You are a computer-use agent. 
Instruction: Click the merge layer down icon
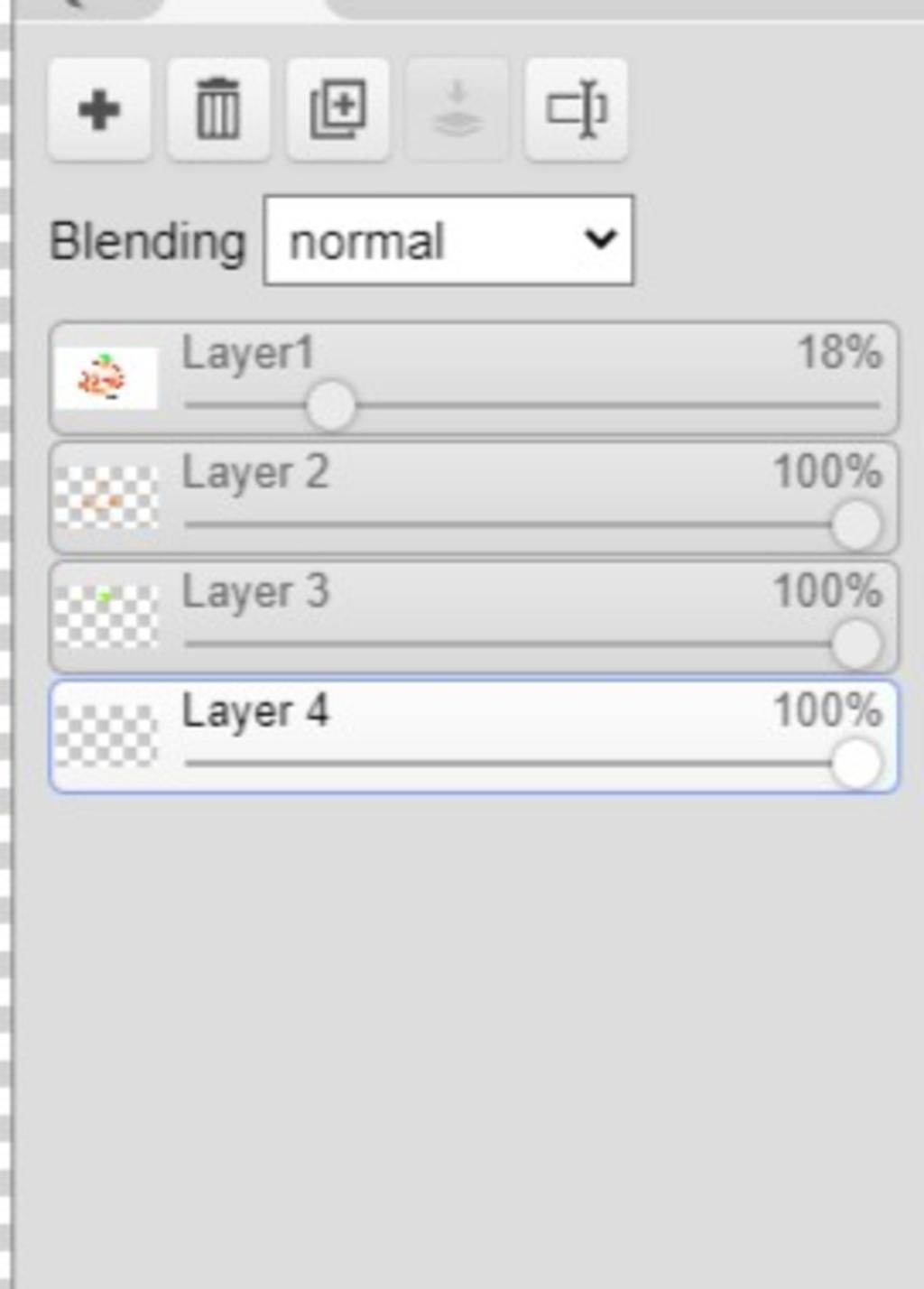click(x=457, y=110)
